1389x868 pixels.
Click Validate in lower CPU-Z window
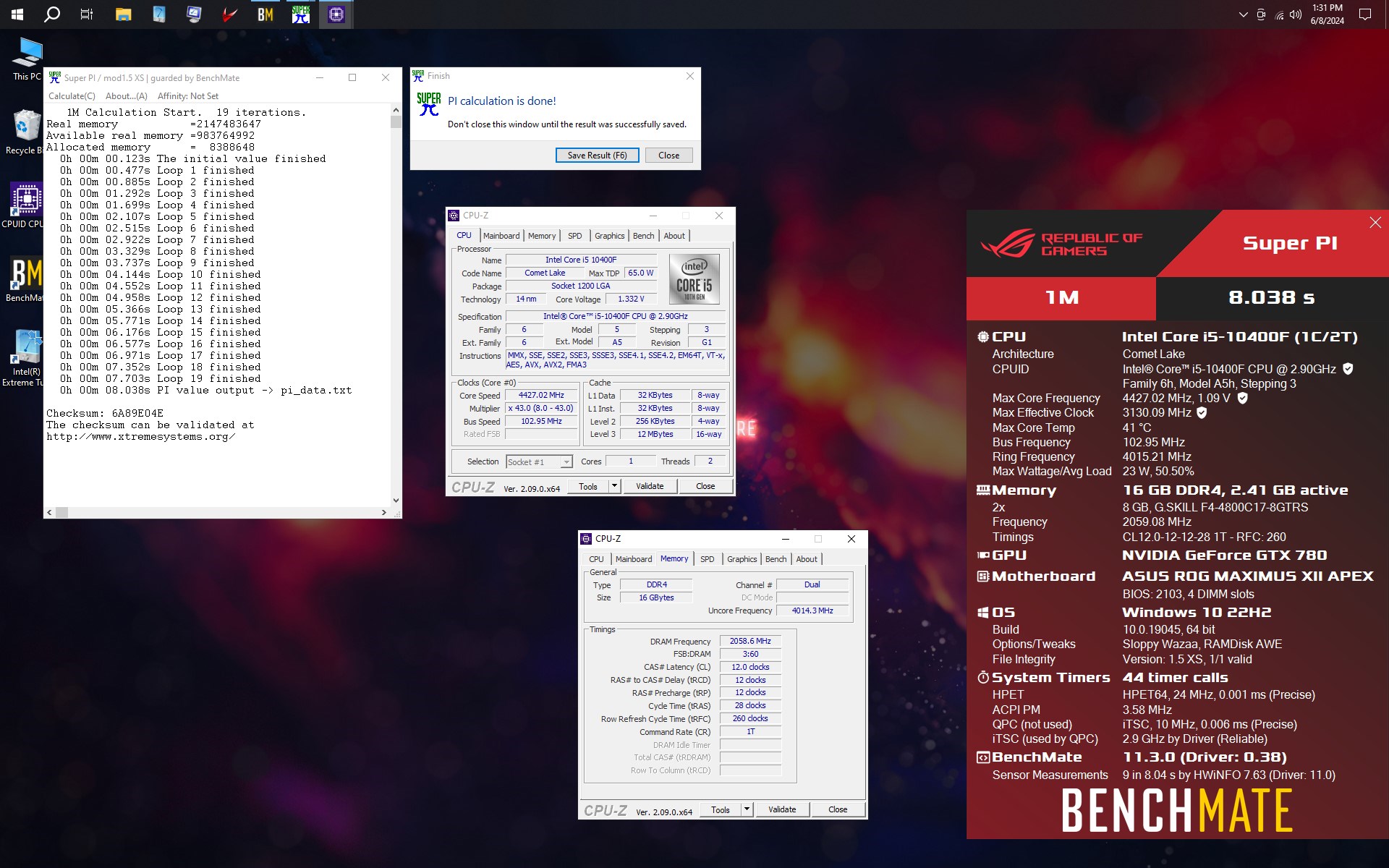click(782, 810)
